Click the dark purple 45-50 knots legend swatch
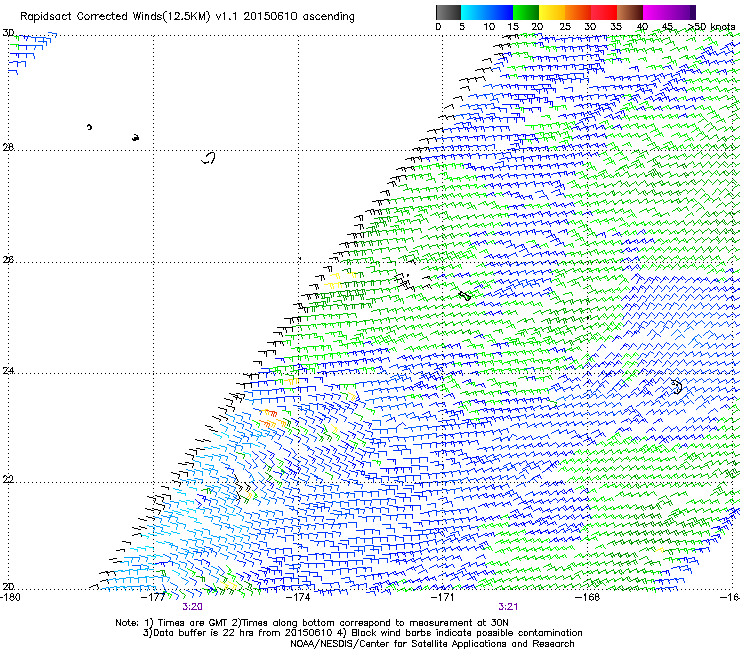 pyautogui.click(x=682, y=12)
